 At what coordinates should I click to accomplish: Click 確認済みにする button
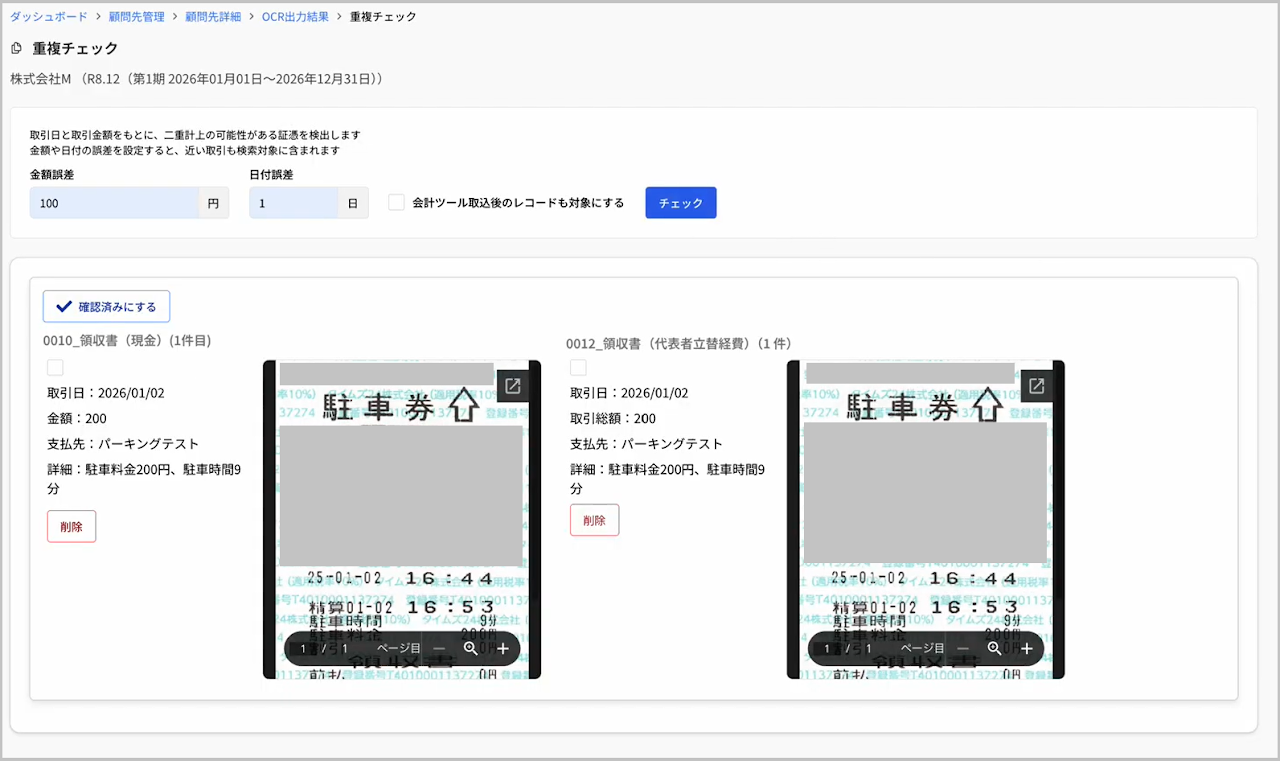click(106, 307)
